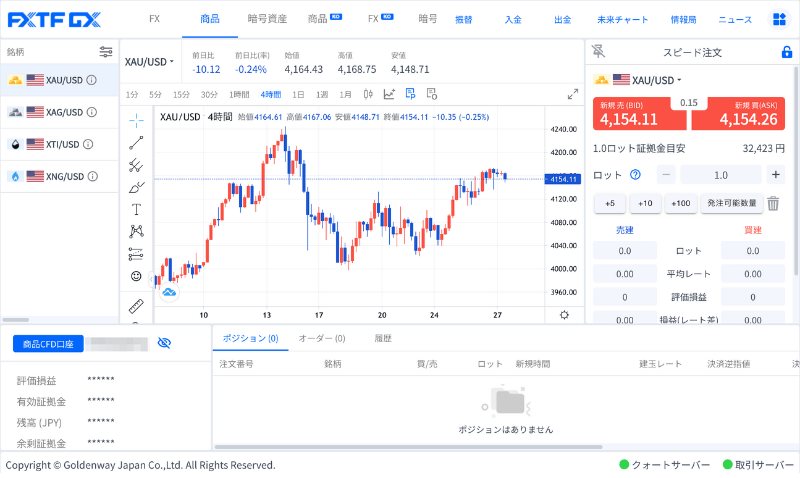Viewport: 800px width, 478px height.
Task: Select the pitchfork drawing tool
Action: (x=136, y=165)
